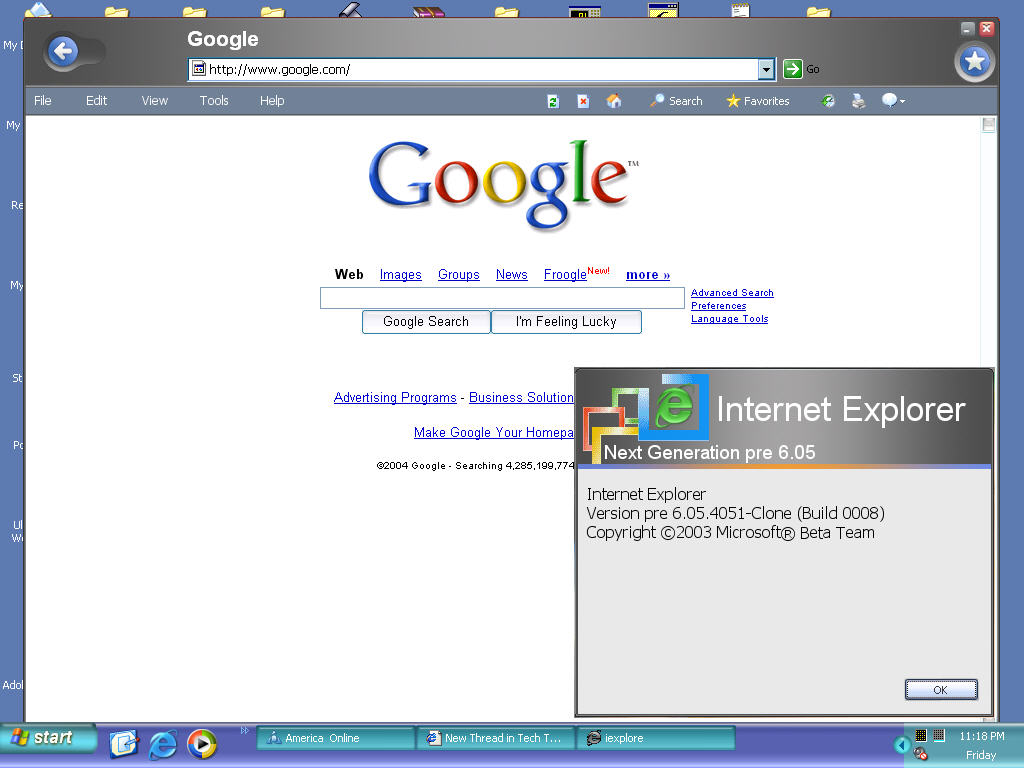The width and height of the screenshot is (1024, 768).
Task: Click the I'm Feeling Lucky button
Action: (566, 322)
